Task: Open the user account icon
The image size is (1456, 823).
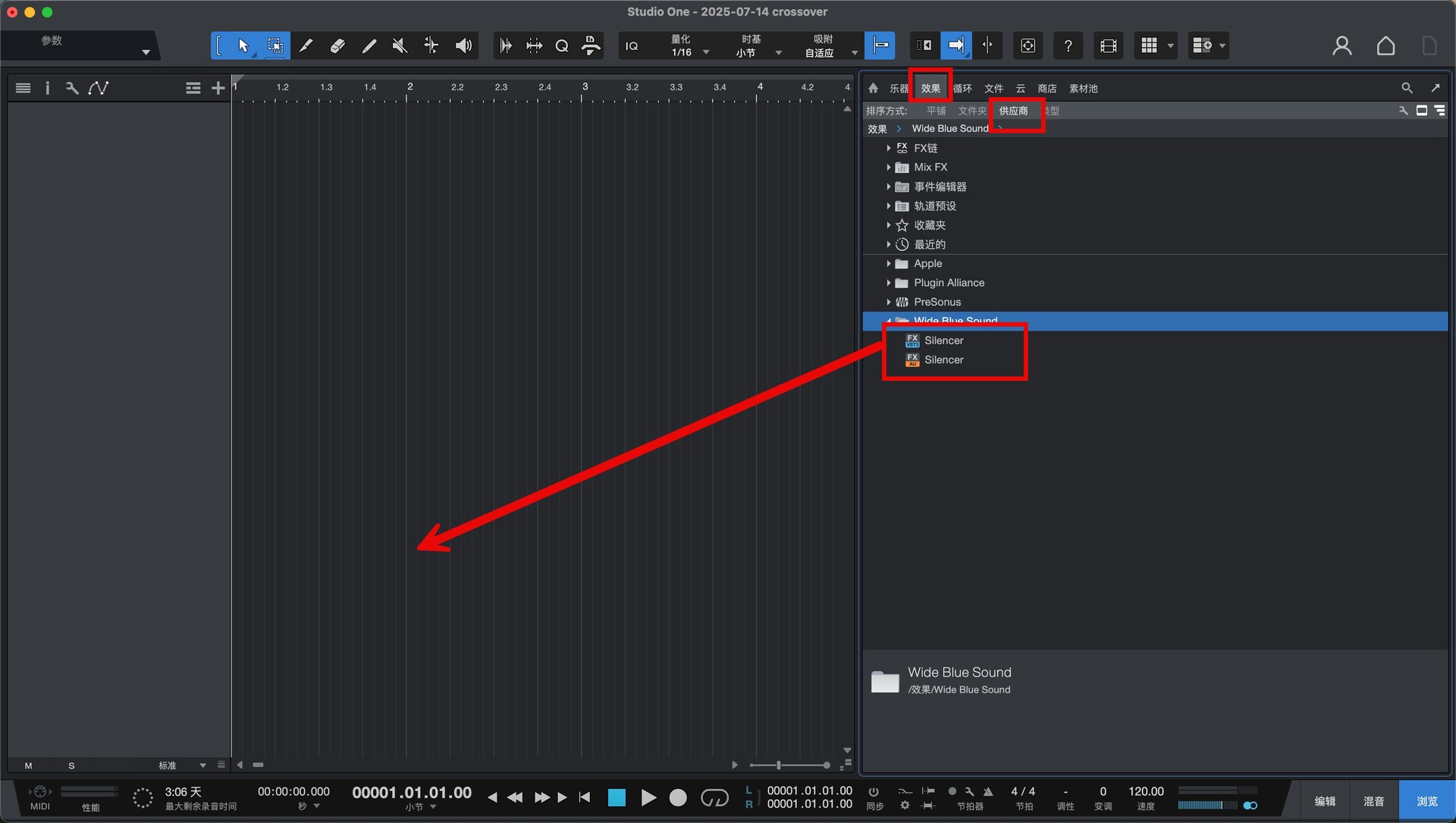Action: pos(1341,46)
